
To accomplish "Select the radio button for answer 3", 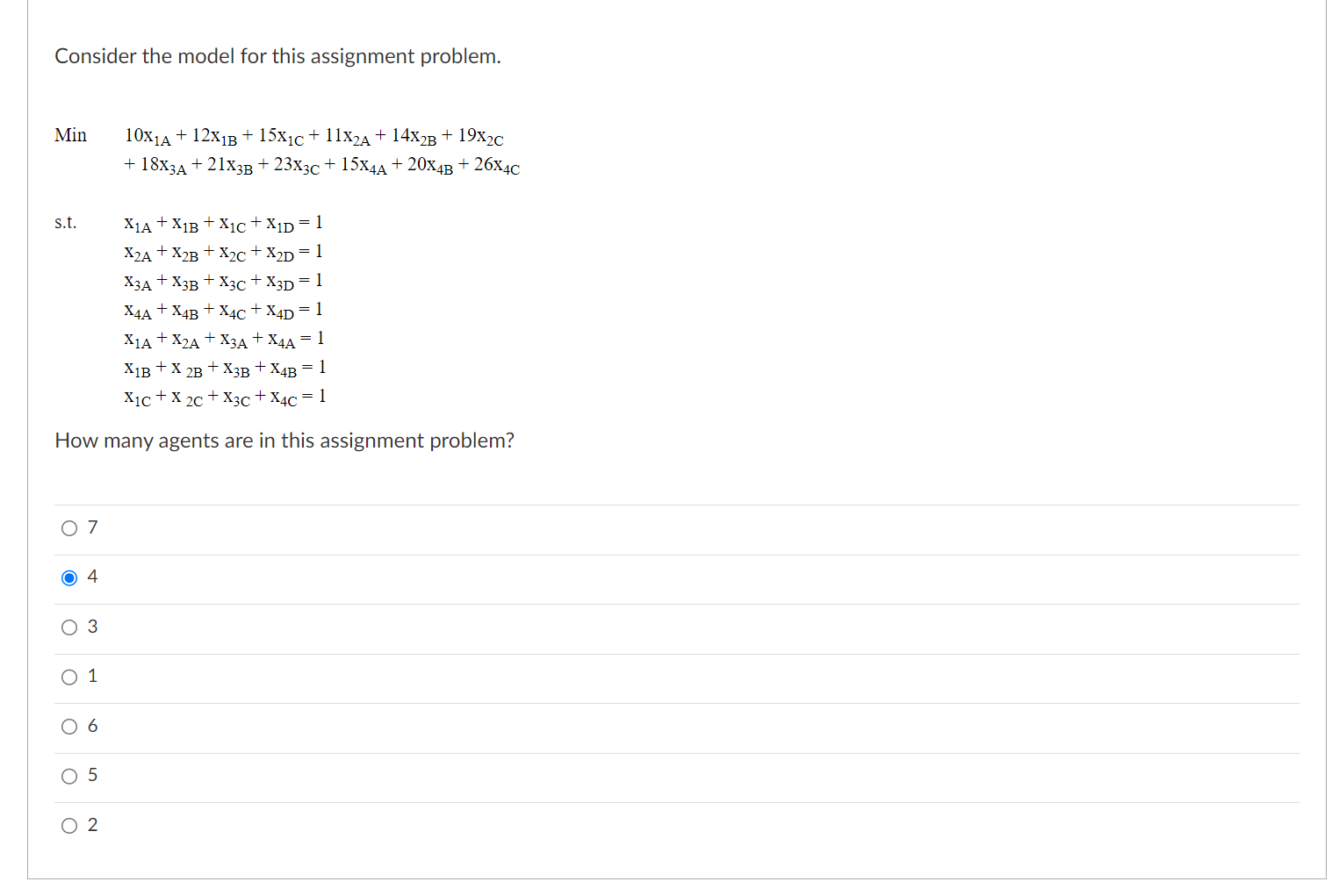I will pos(68,627).
